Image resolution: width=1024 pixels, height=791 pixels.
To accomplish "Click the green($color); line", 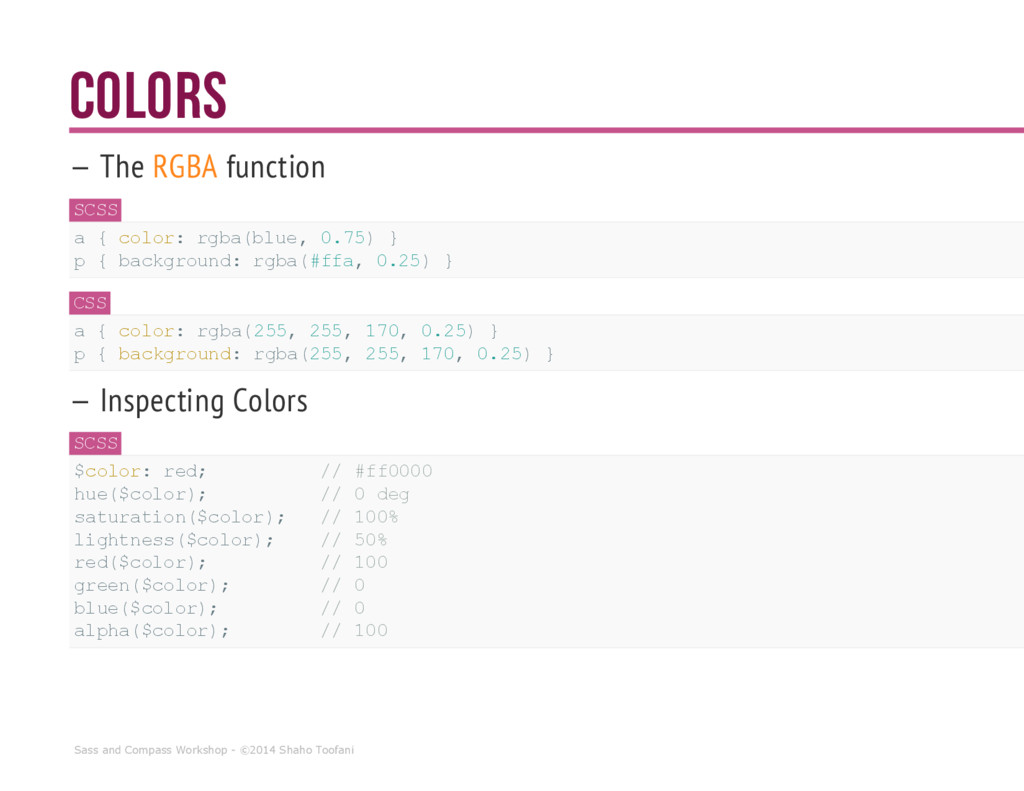I will 152,585.
